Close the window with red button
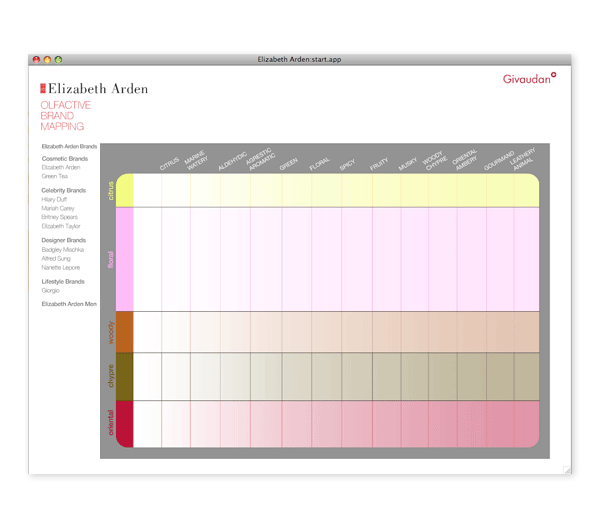 pyautogui.click(x=36, y=59)
